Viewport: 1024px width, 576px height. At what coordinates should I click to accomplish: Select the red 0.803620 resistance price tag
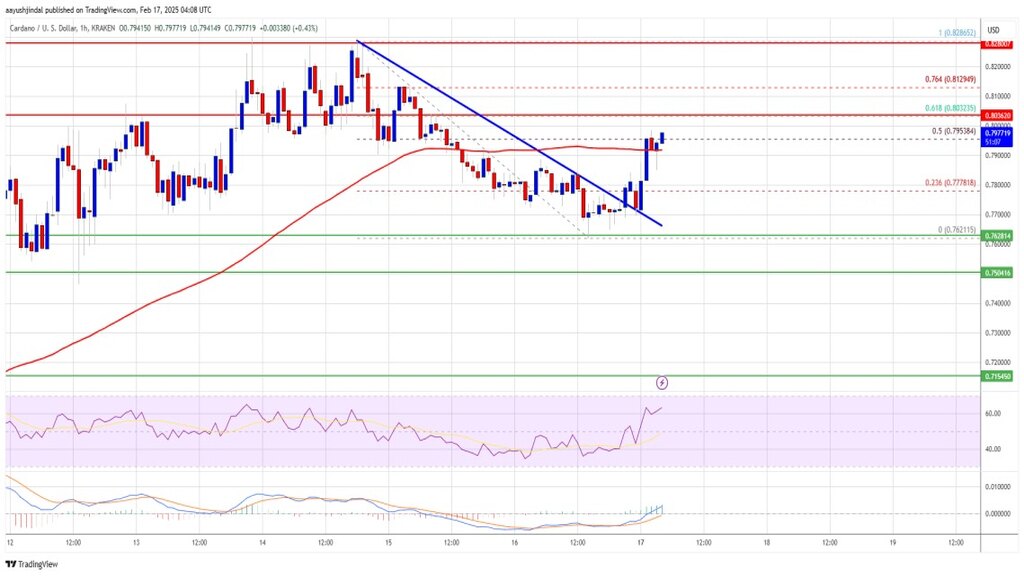point(997,115)
